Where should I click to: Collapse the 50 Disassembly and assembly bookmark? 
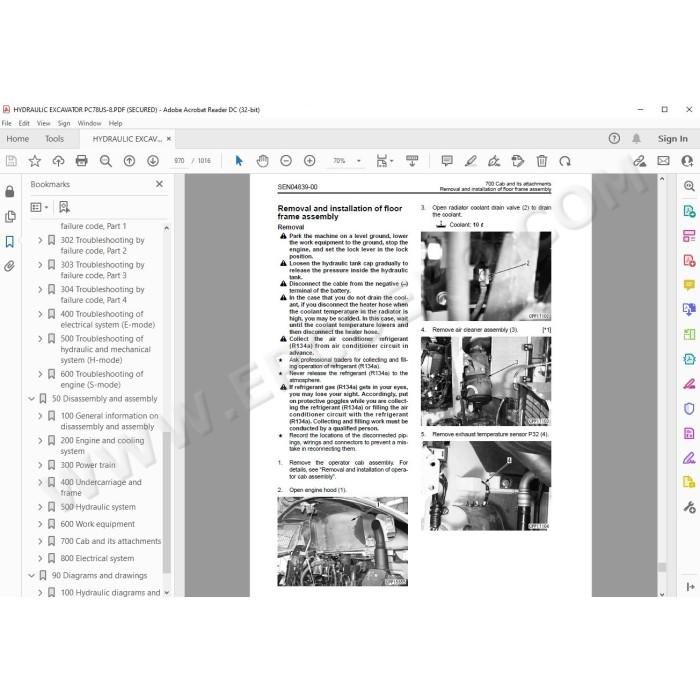[31, 399]
